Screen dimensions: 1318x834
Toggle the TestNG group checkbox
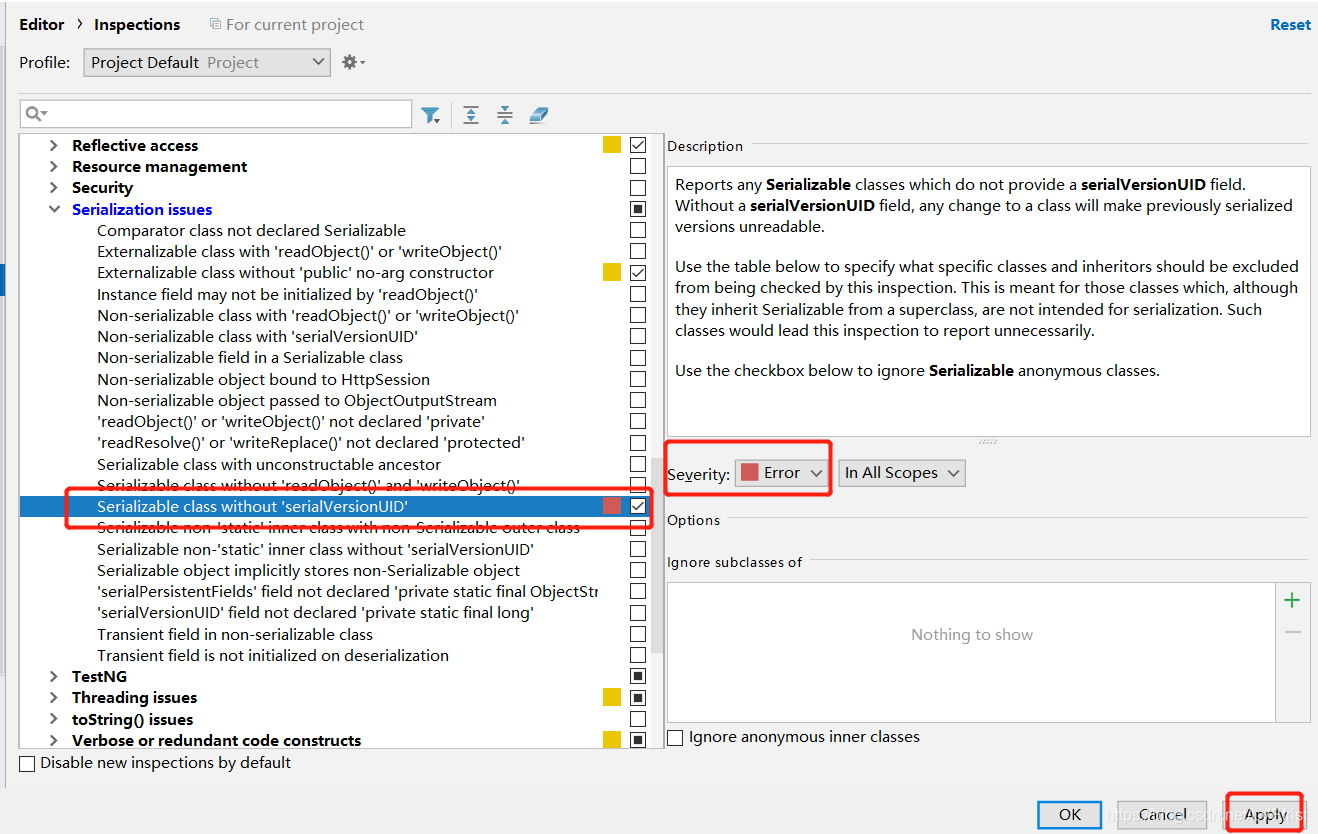(x=638, y=677)
